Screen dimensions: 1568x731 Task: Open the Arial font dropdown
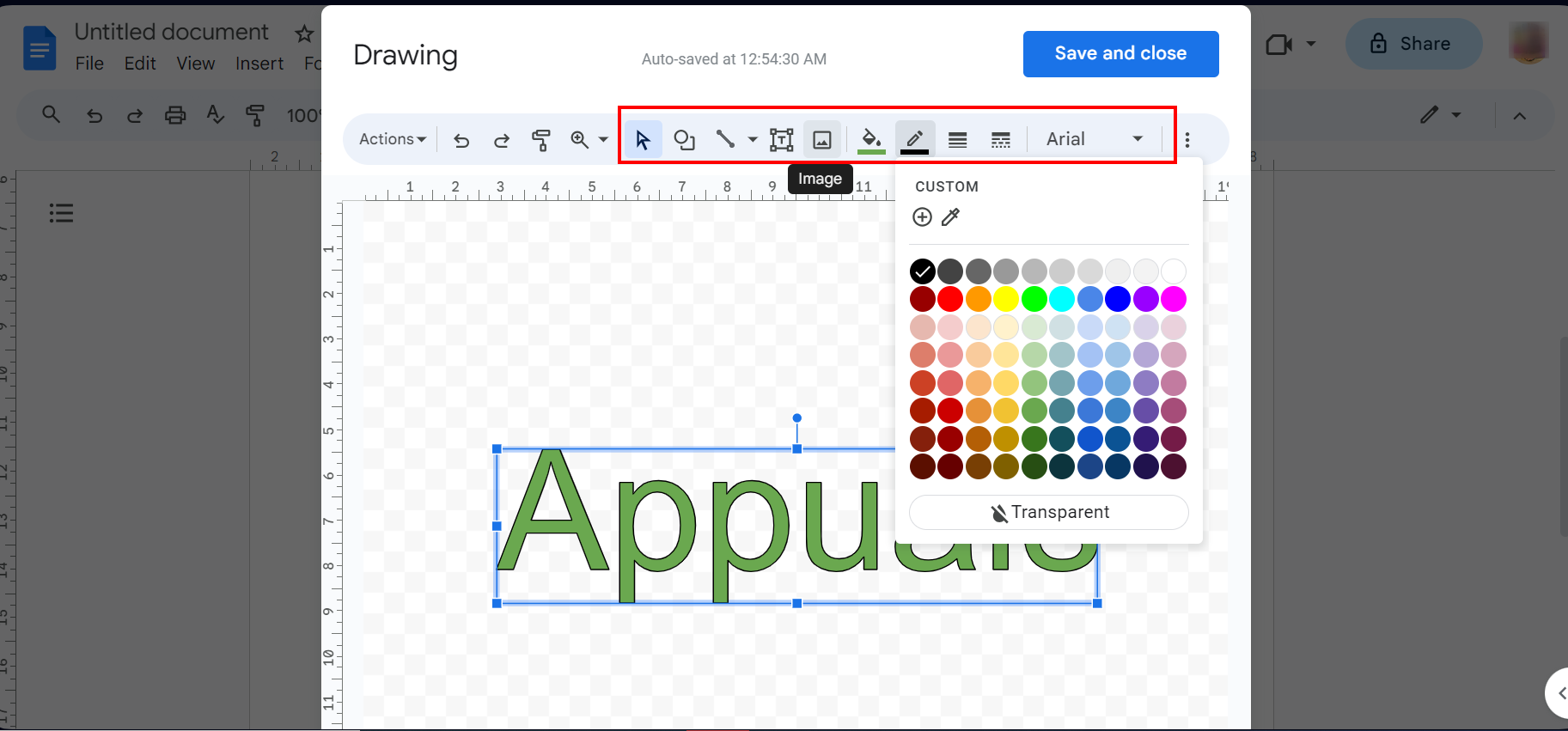click(1094, 139)
